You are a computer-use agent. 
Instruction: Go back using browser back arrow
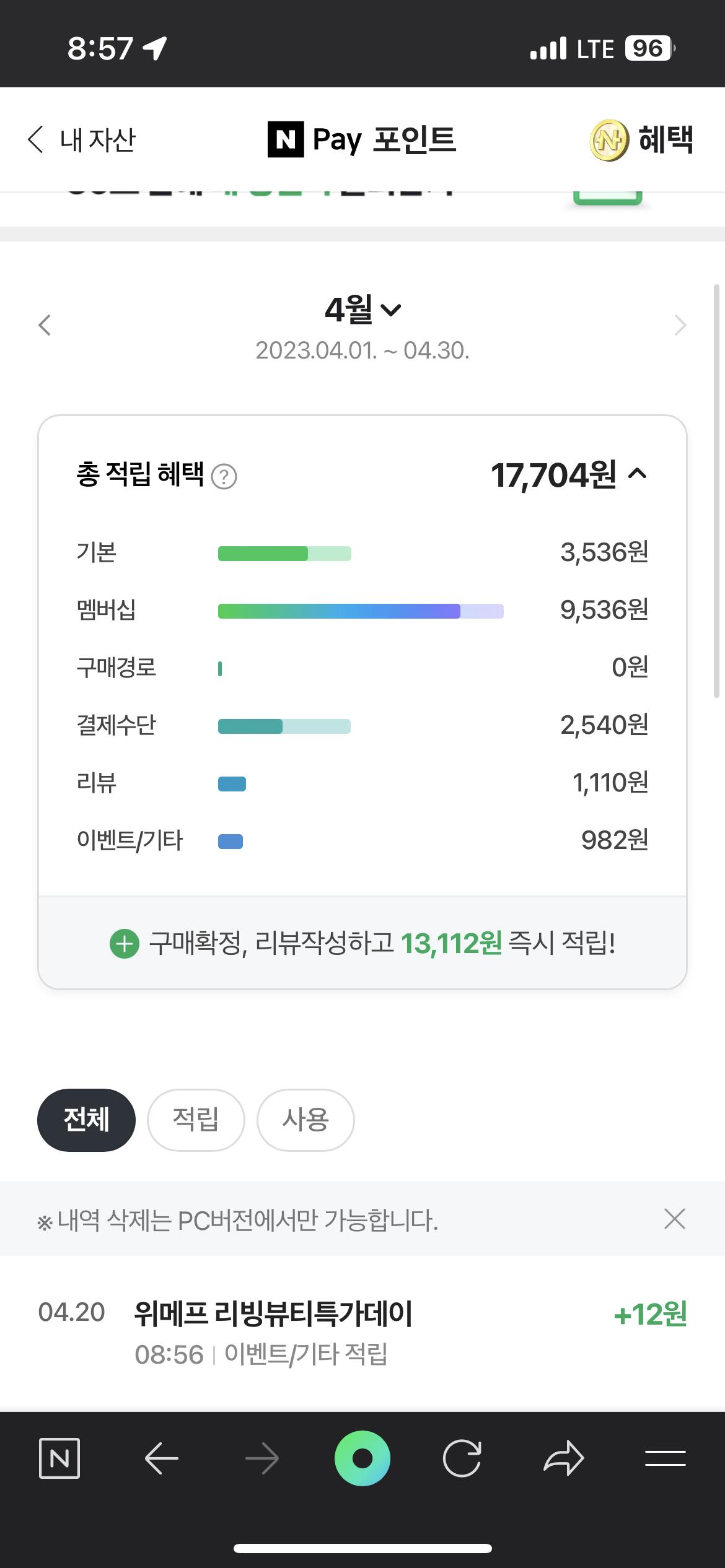[162, 1458]
